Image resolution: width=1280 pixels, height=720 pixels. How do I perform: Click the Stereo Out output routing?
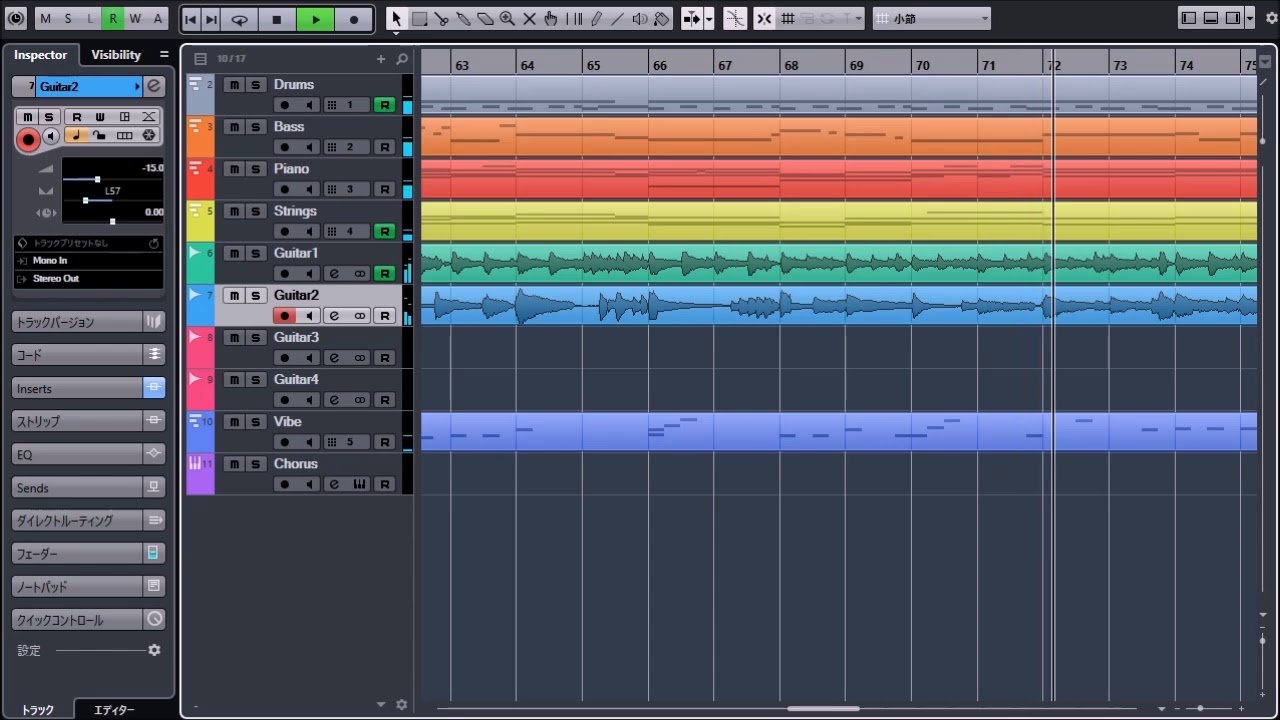pyautogui.click(x=89, y=279)
